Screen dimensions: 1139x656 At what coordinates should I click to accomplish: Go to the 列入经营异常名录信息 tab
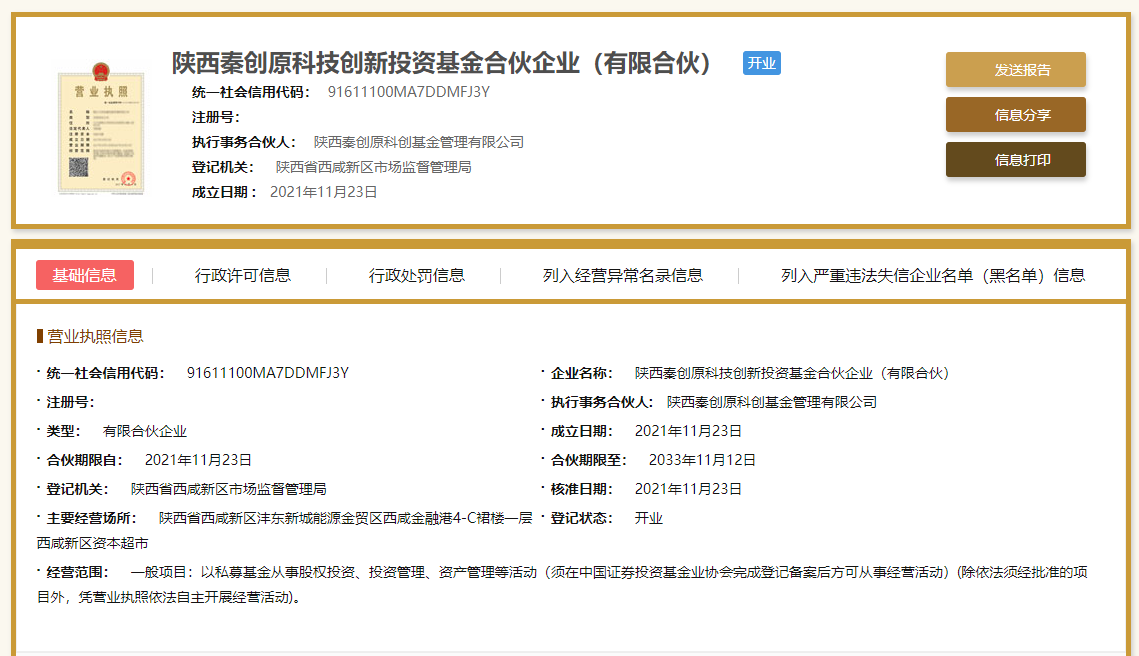(622, 275)
